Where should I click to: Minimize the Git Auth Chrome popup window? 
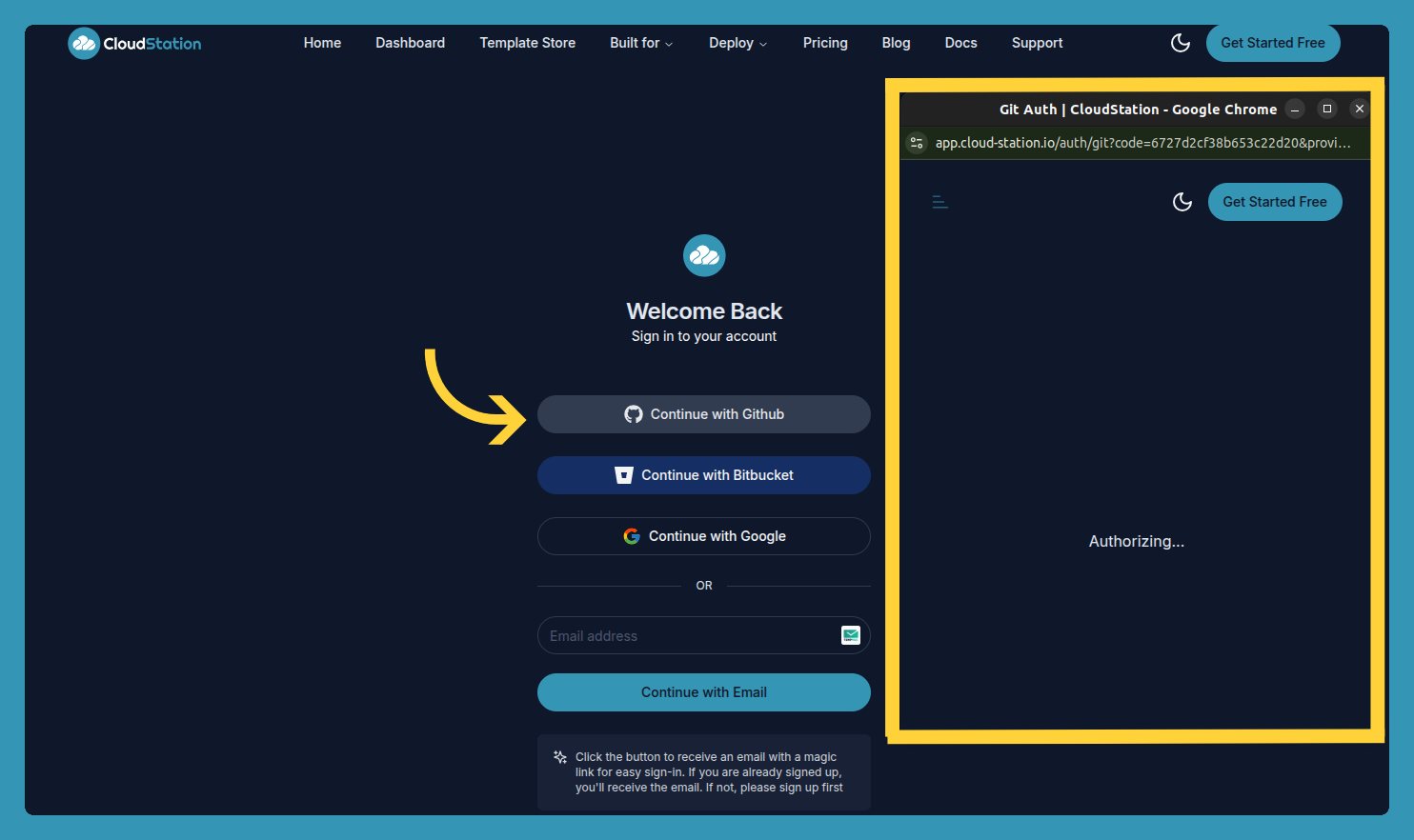[x=1295, y=109]
